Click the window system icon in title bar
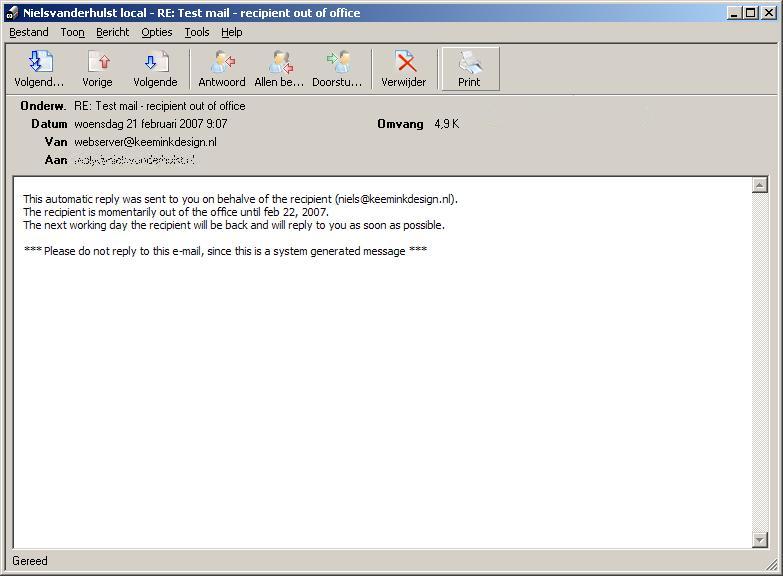Image resolution: width=783 pixels, height=576 pixels. (11, 13)
